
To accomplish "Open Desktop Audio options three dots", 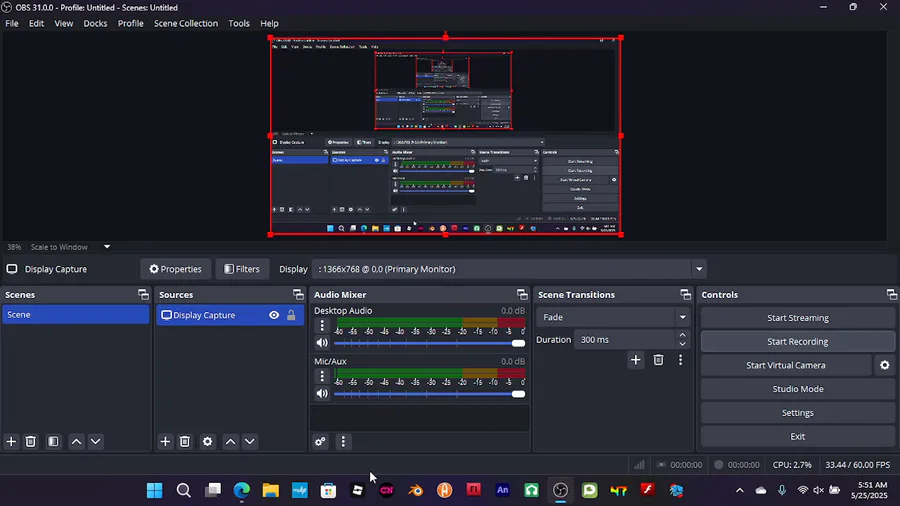I will (322, 325).
